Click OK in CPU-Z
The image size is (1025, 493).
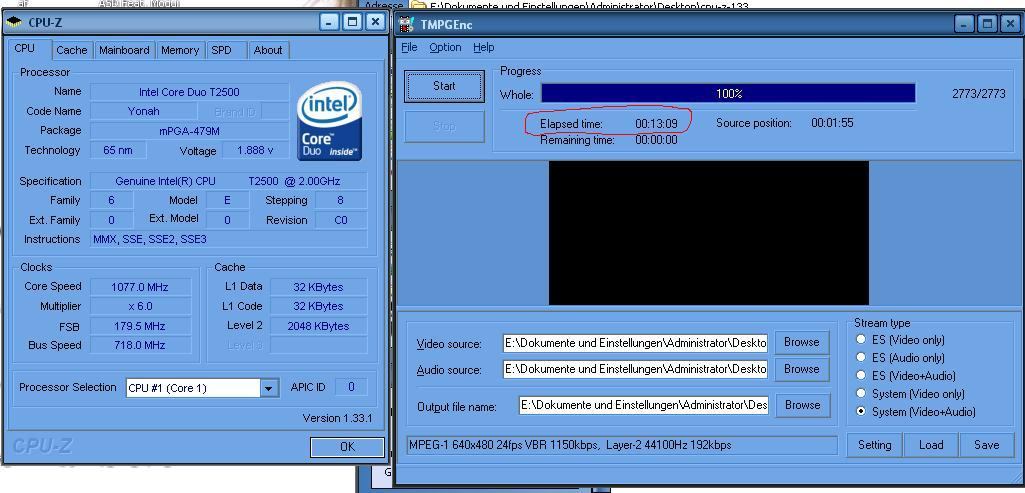tap(347, 447)
